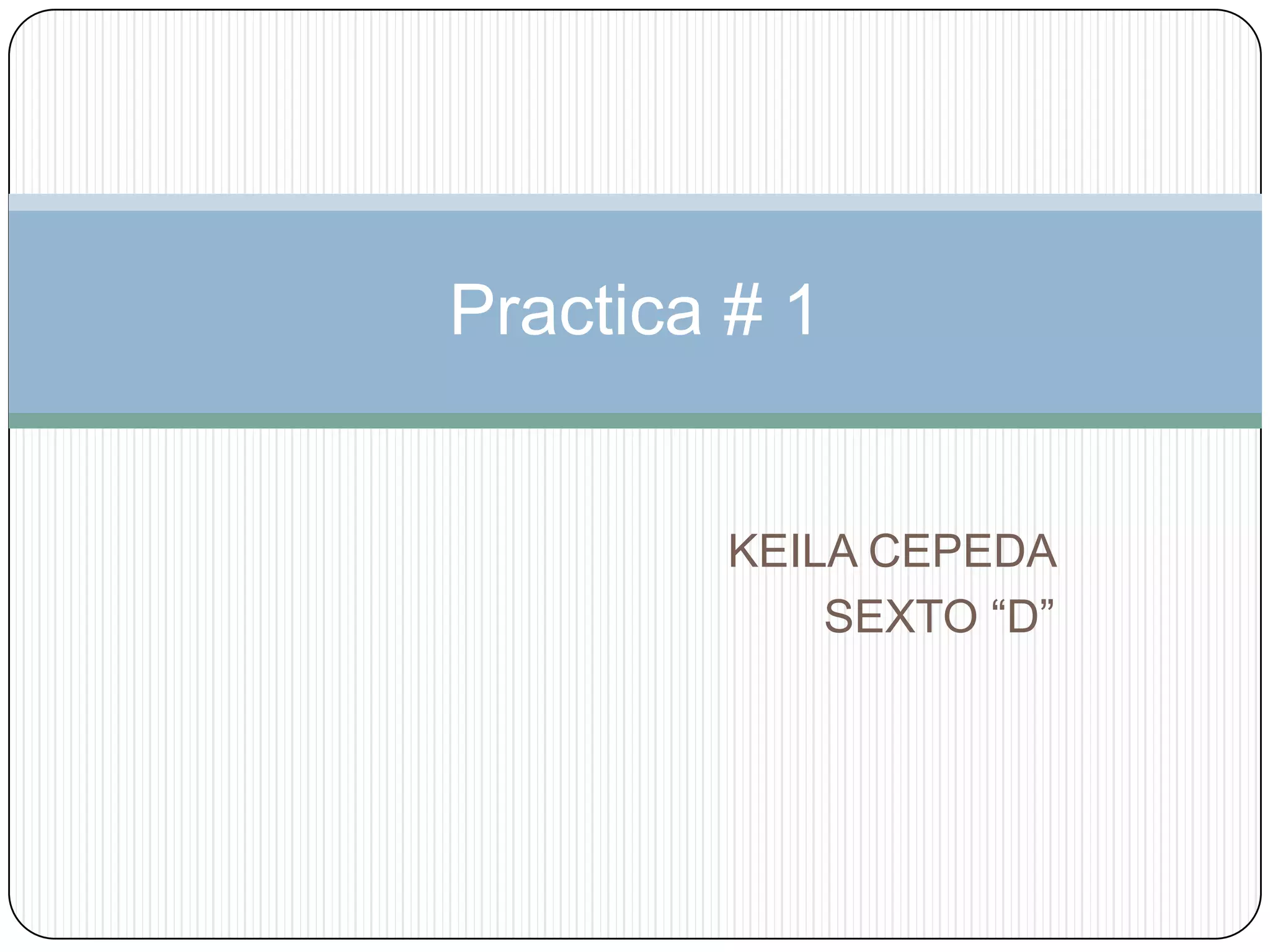Click the word "Practica" in the title
1270x952 pixels.
point(575,309)
